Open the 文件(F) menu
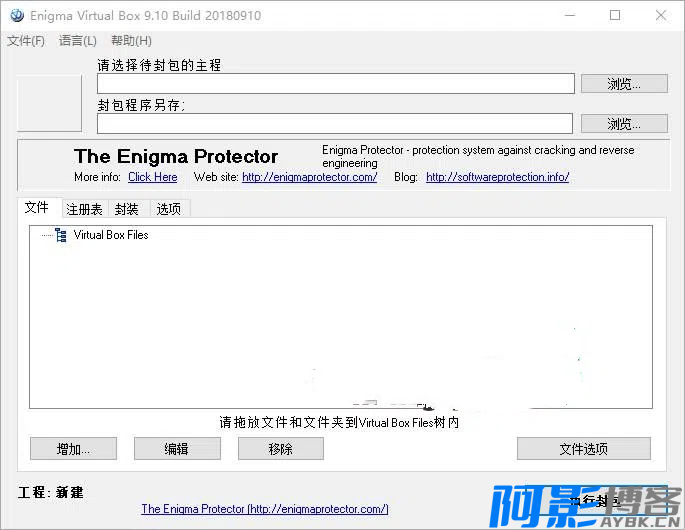The image size is (685, 530). click(x=26, y=41)
